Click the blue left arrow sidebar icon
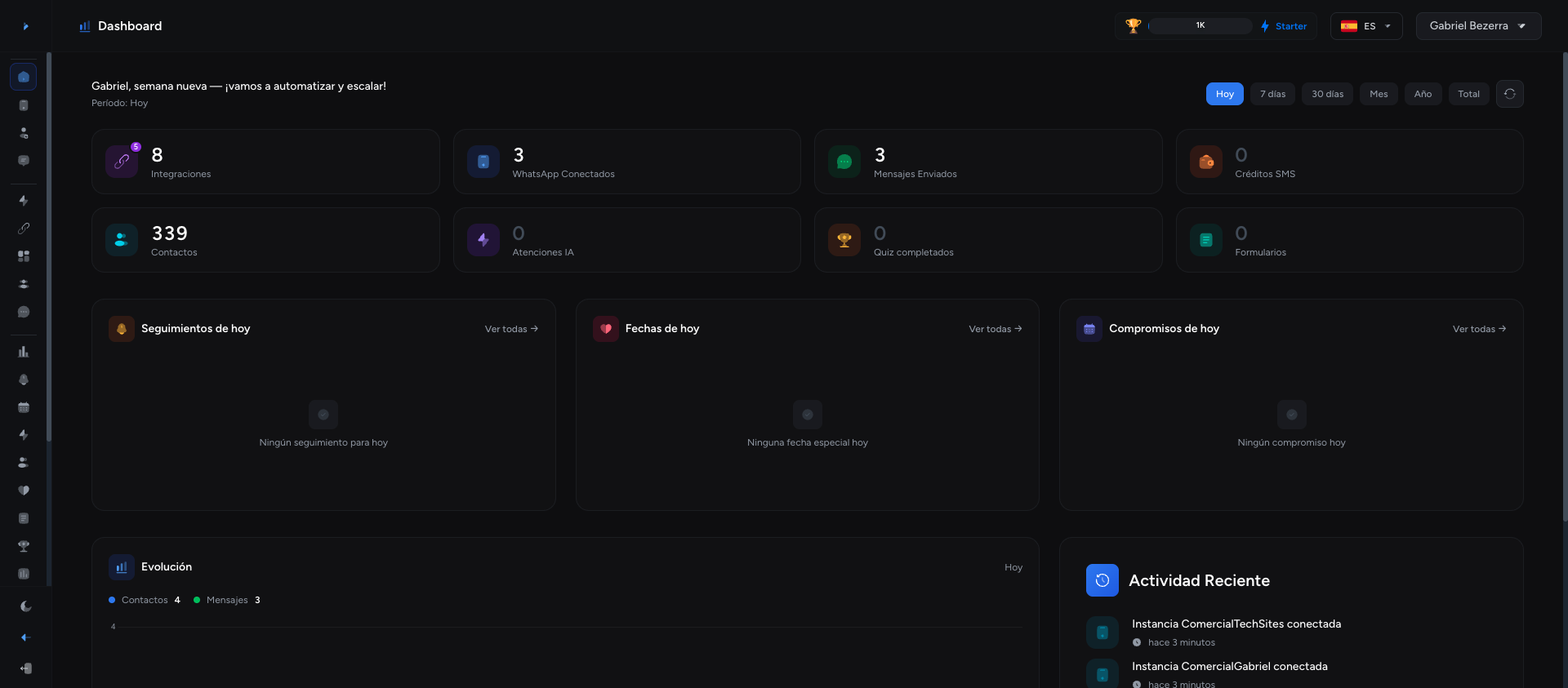 coord(25,637)
